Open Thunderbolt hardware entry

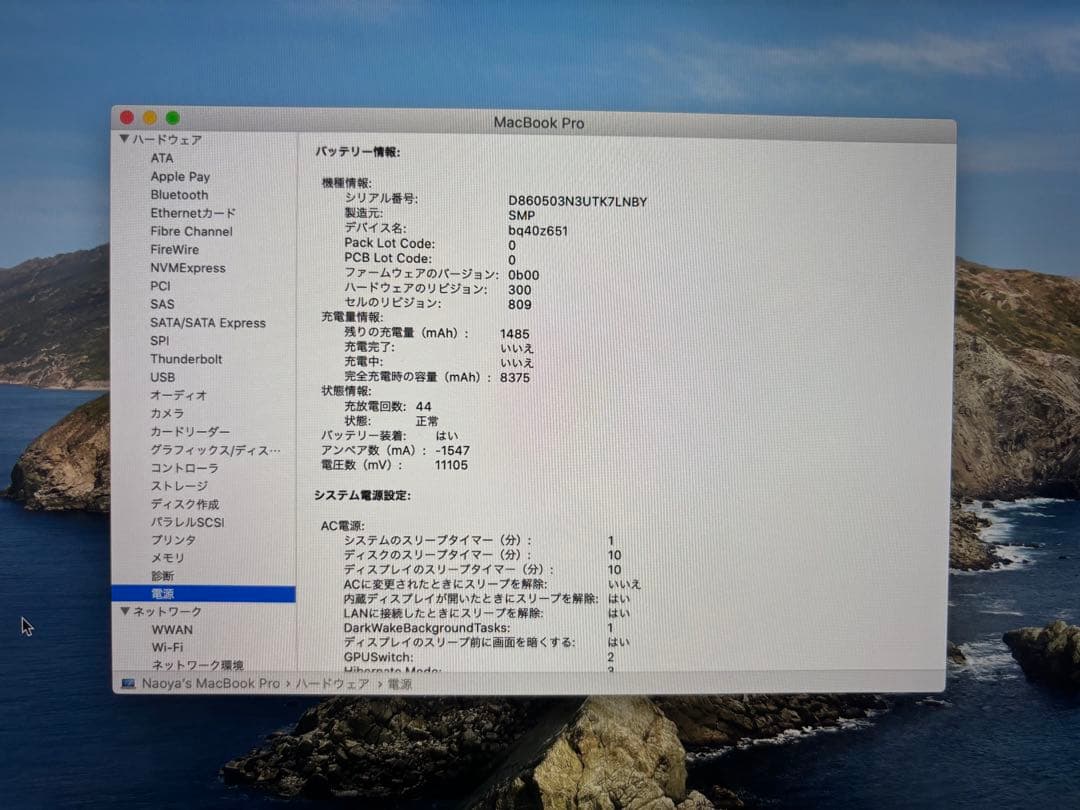coord(186,359)
